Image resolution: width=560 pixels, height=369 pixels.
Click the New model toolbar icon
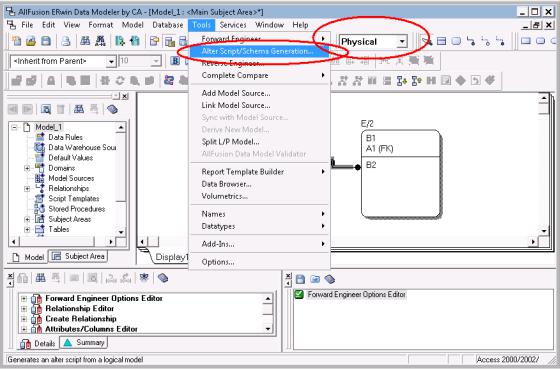click(16, 41)
